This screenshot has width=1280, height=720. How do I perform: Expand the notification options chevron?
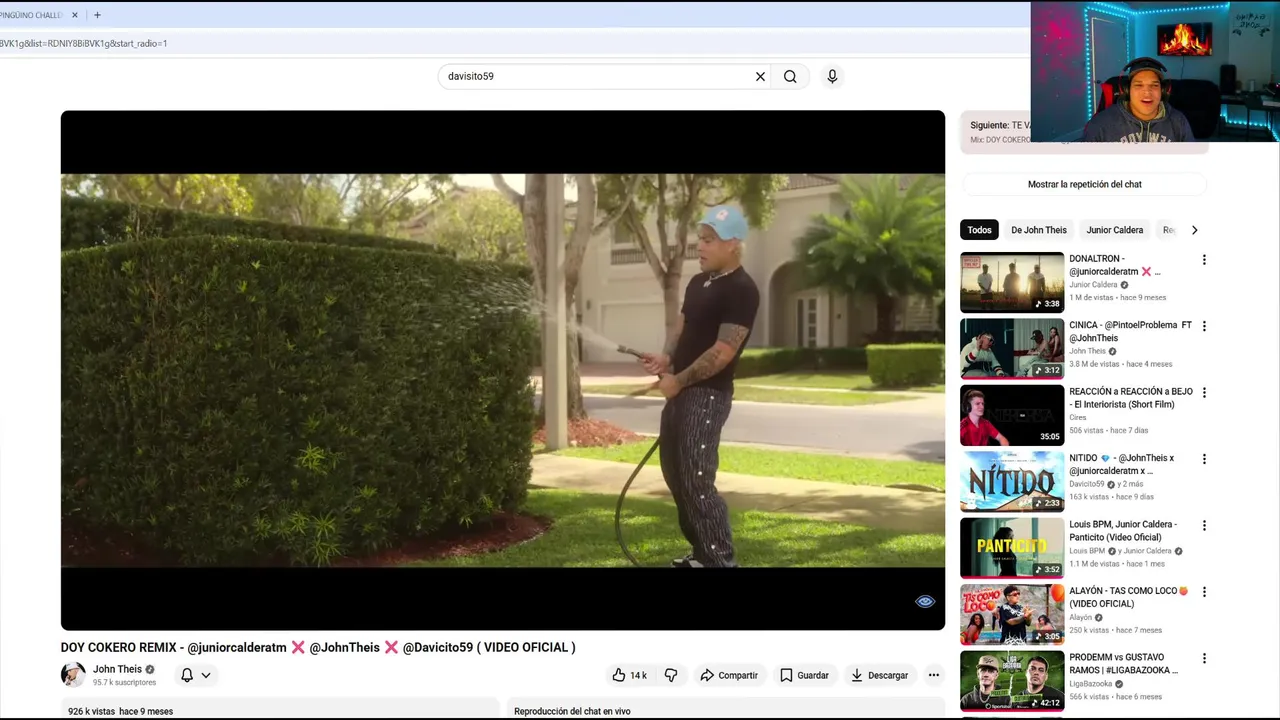pyautogui.click(x=206, y=675)
